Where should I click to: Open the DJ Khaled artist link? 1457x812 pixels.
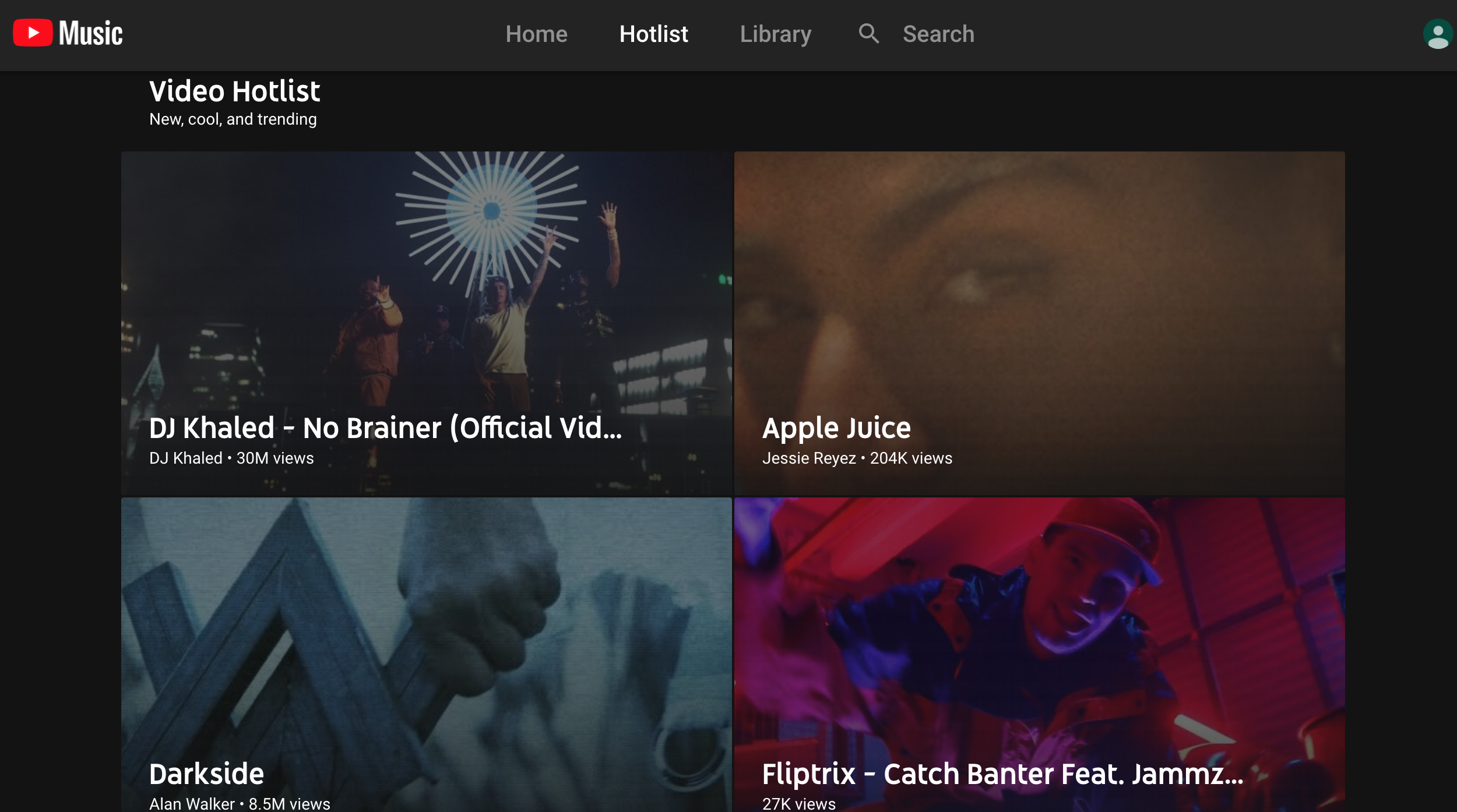[x=186, y=458]
